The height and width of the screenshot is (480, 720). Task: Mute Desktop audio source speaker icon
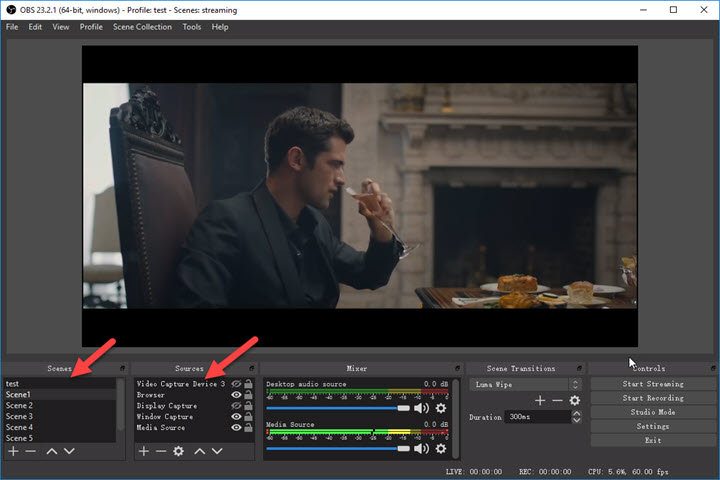point(421,408)
